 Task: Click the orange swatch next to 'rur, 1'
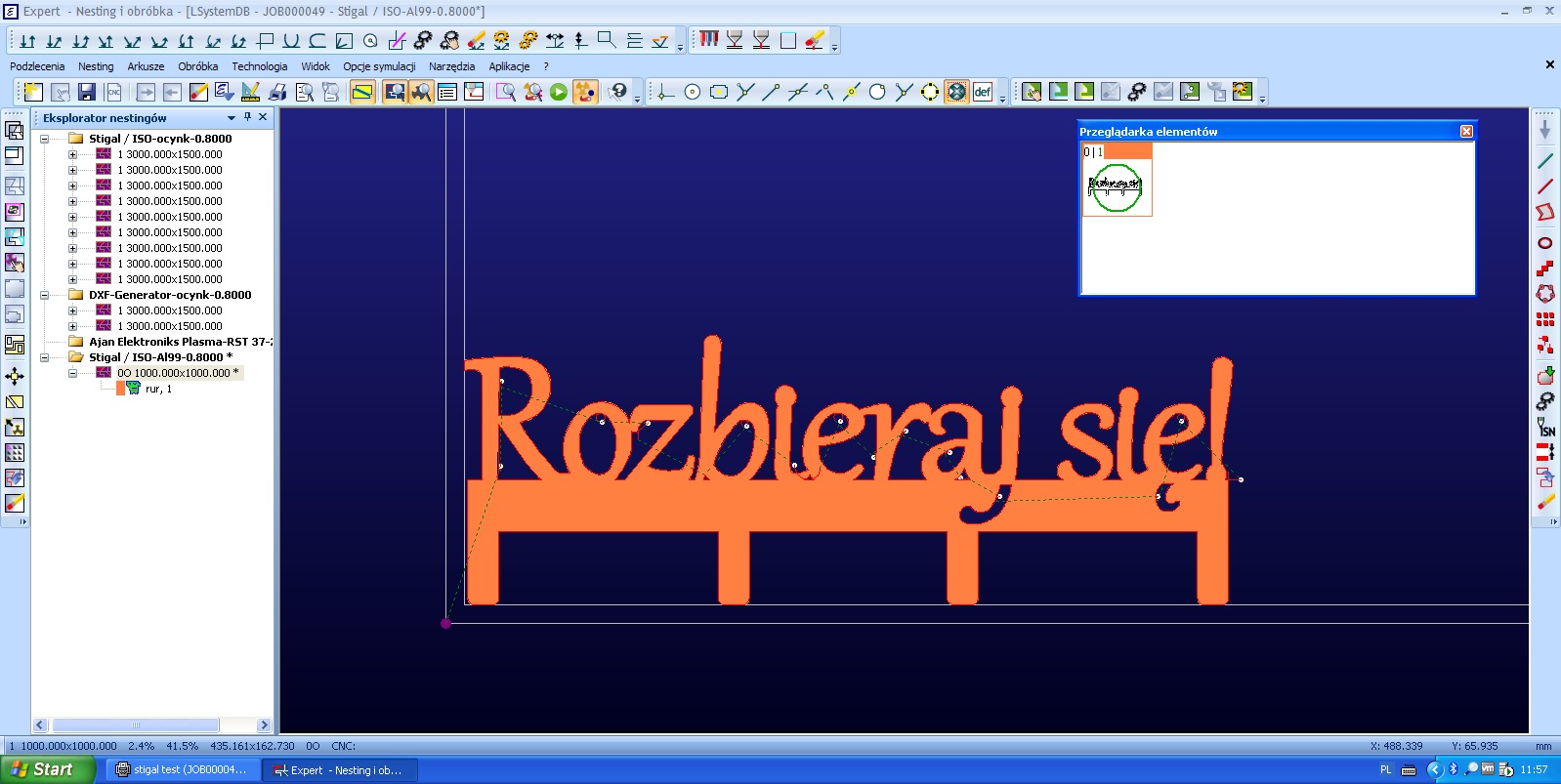point(121,389)
